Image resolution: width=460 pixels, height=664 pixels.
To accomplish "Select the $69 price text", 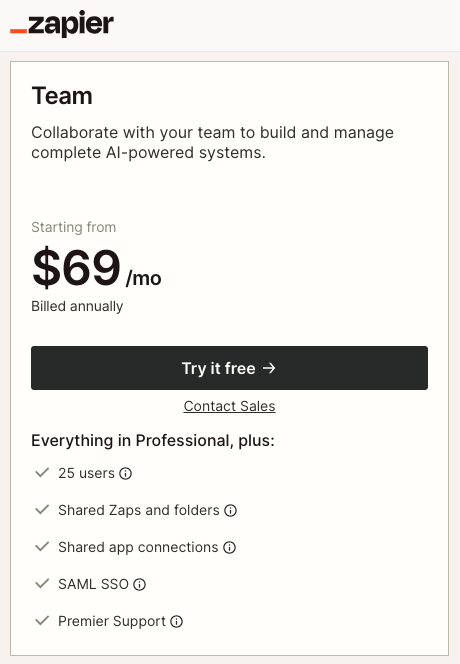I will (x=76, y=268).
